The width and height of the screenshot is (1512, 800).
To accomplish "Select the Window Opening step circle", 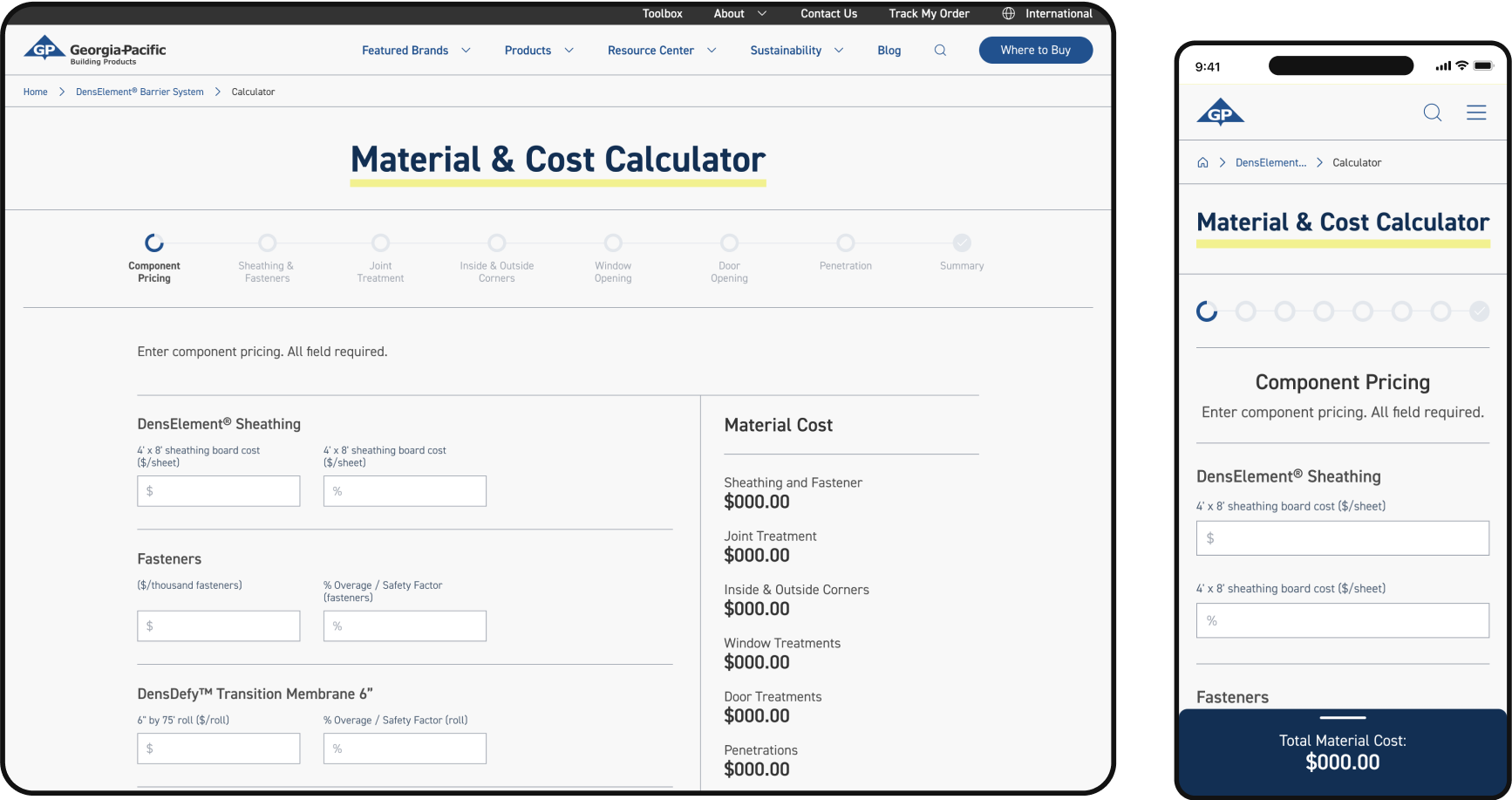I will (613, 243).
